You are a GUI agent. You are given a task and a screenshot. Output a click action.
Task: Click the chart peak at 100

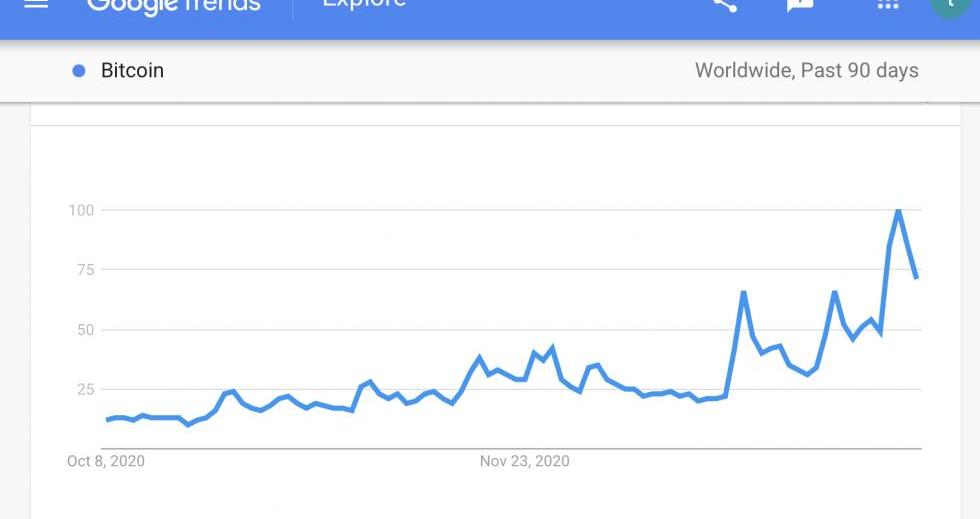point(899,210)
